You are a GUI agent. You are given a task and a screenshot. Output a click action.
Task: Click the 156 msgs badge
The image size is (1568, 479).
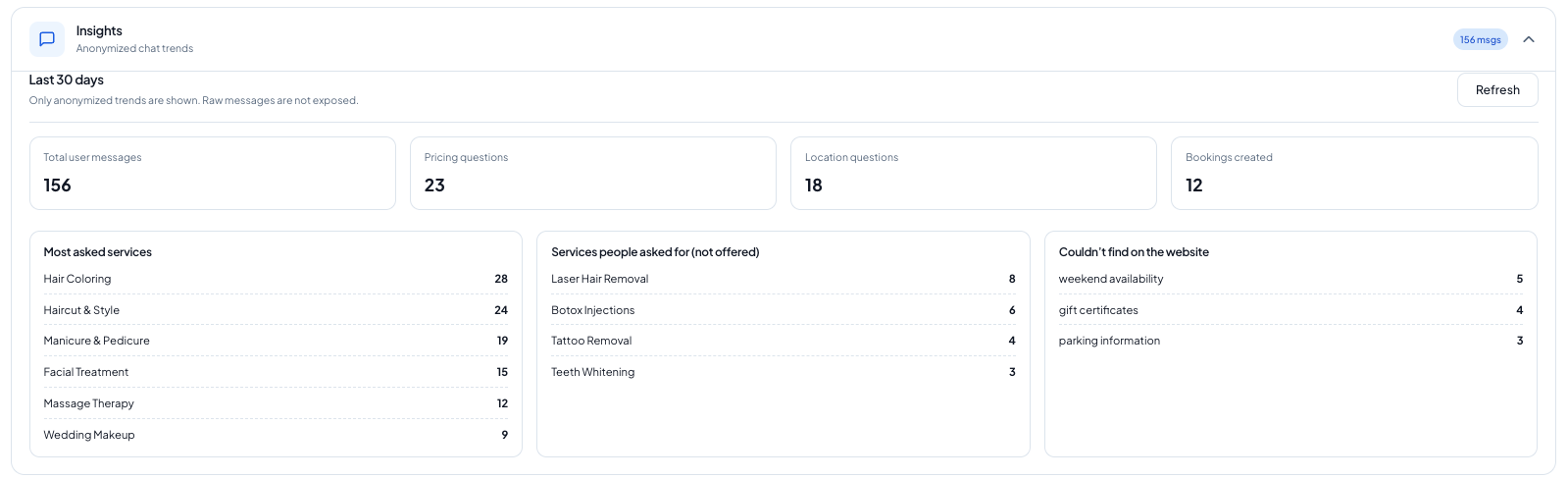click(1480, 39)
